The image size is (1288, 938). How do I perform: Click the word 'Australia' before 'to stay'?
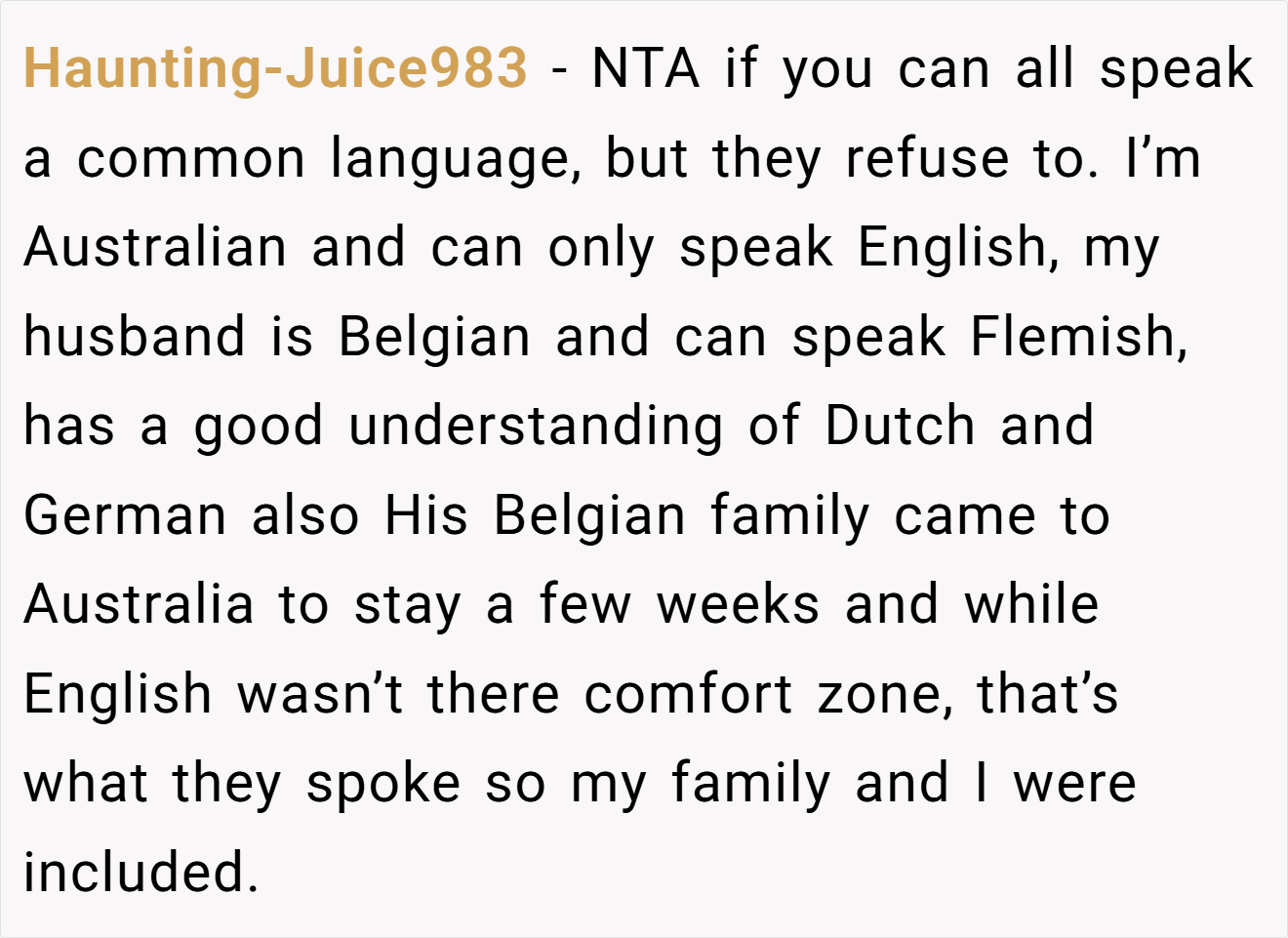[x=139, y=605]
